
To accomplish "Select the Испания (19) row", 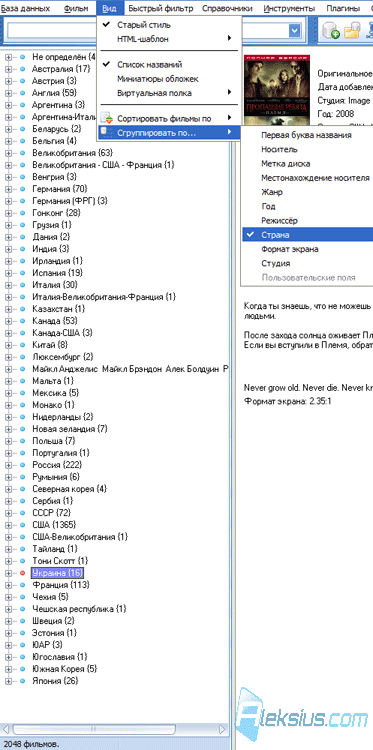I will coord(57,273).
